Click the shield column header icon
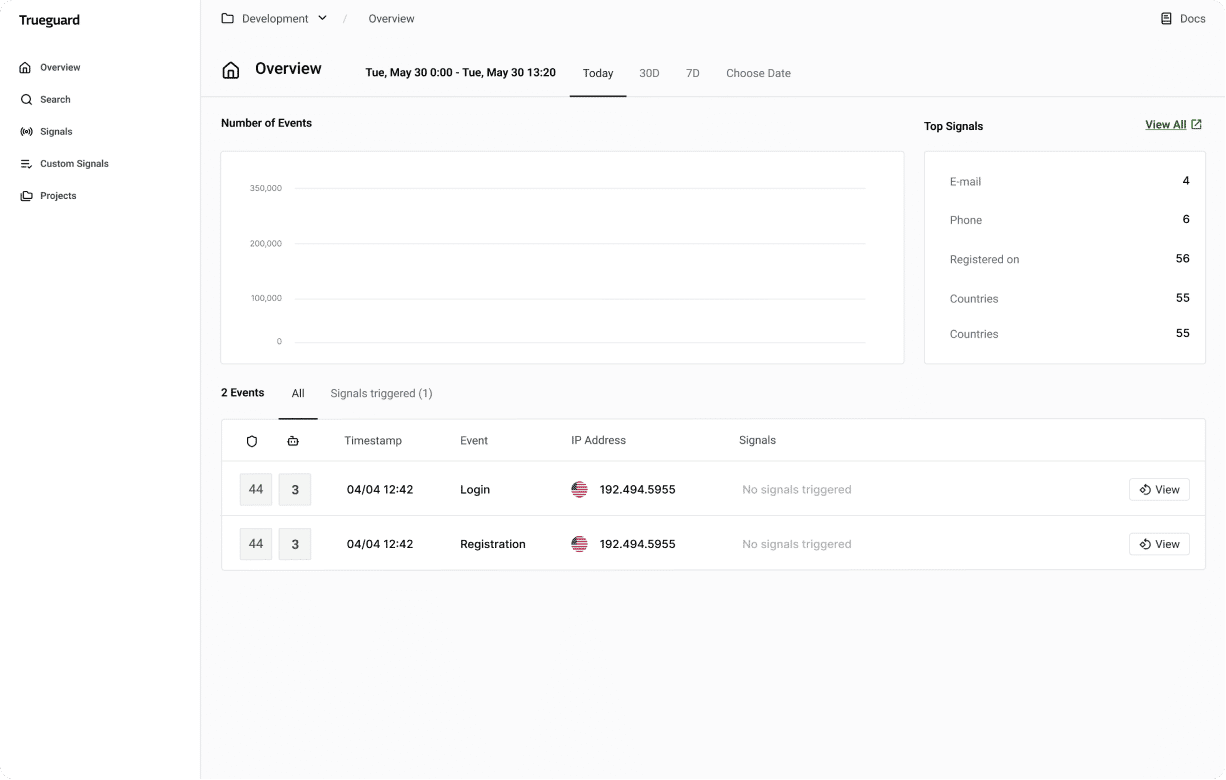Viewport: 1226px width, 780px height. [252, 440]
